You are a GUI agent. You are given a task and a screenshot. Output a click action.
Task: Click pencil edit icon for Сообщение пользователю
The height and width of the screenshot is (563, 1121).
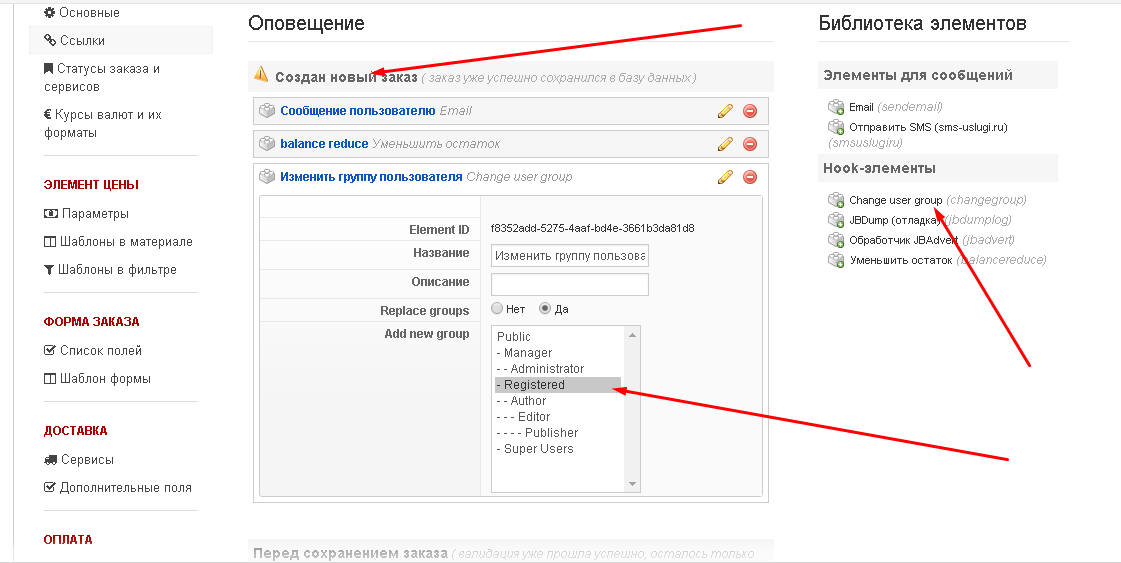point(726,111)
